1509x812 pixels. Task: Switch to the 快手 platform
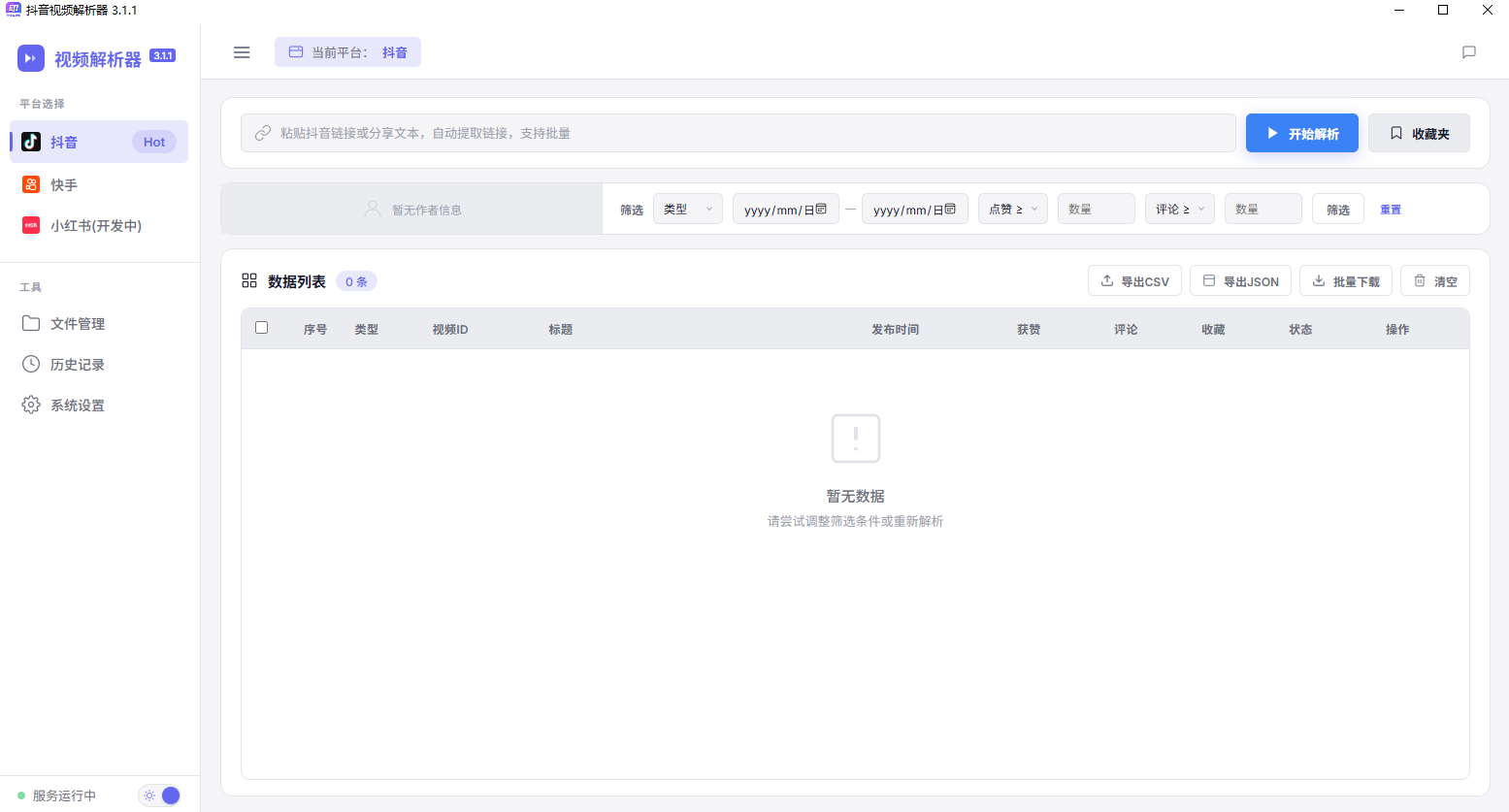(99, 184)
